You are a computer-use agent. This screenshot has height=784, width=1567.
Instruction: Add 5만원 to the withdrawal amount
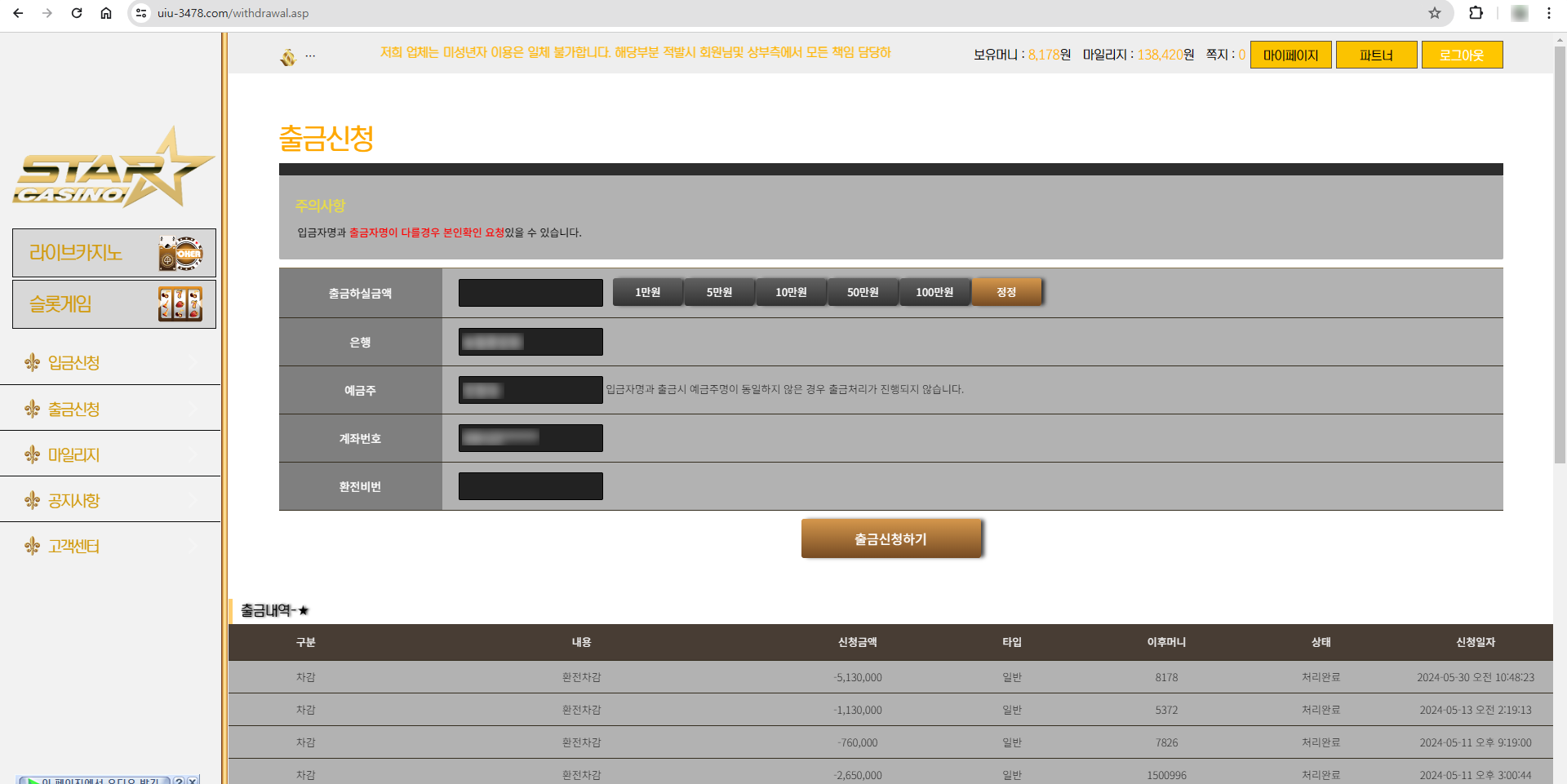720,292
